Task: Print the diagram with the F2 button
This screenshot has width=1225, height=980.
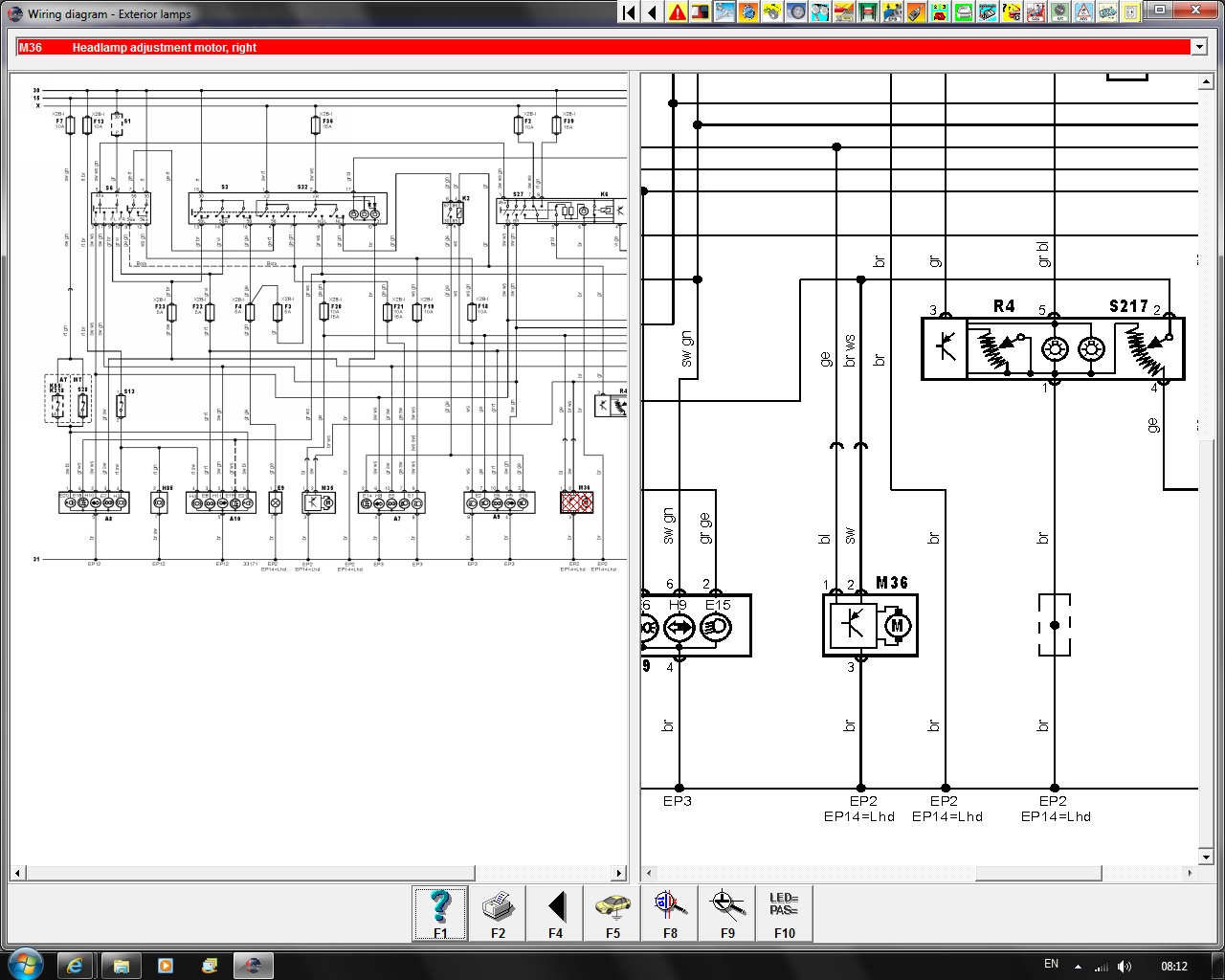Action: coord(498,913)
